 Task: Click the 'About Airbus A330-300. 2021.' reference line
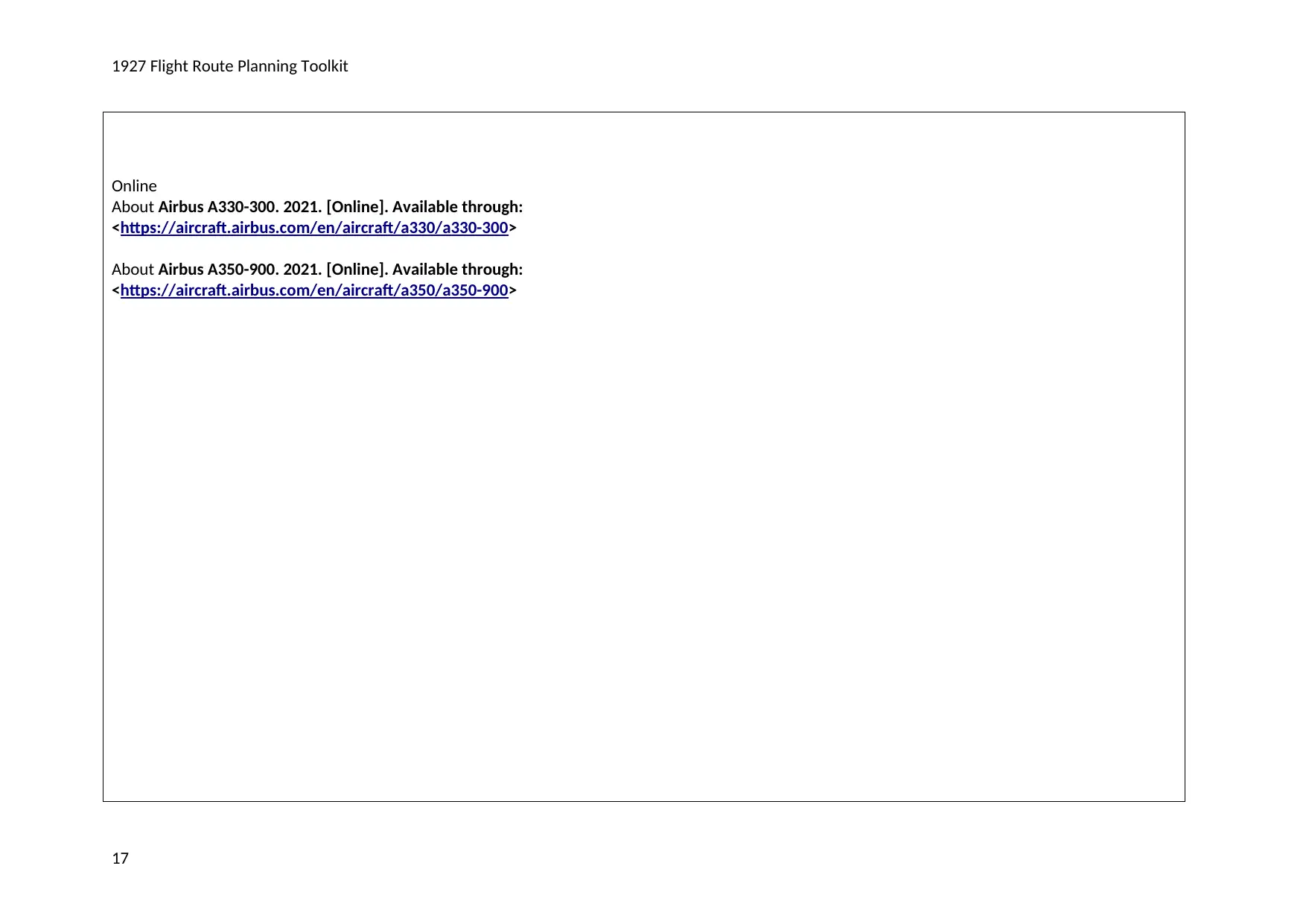pos(317,207)
